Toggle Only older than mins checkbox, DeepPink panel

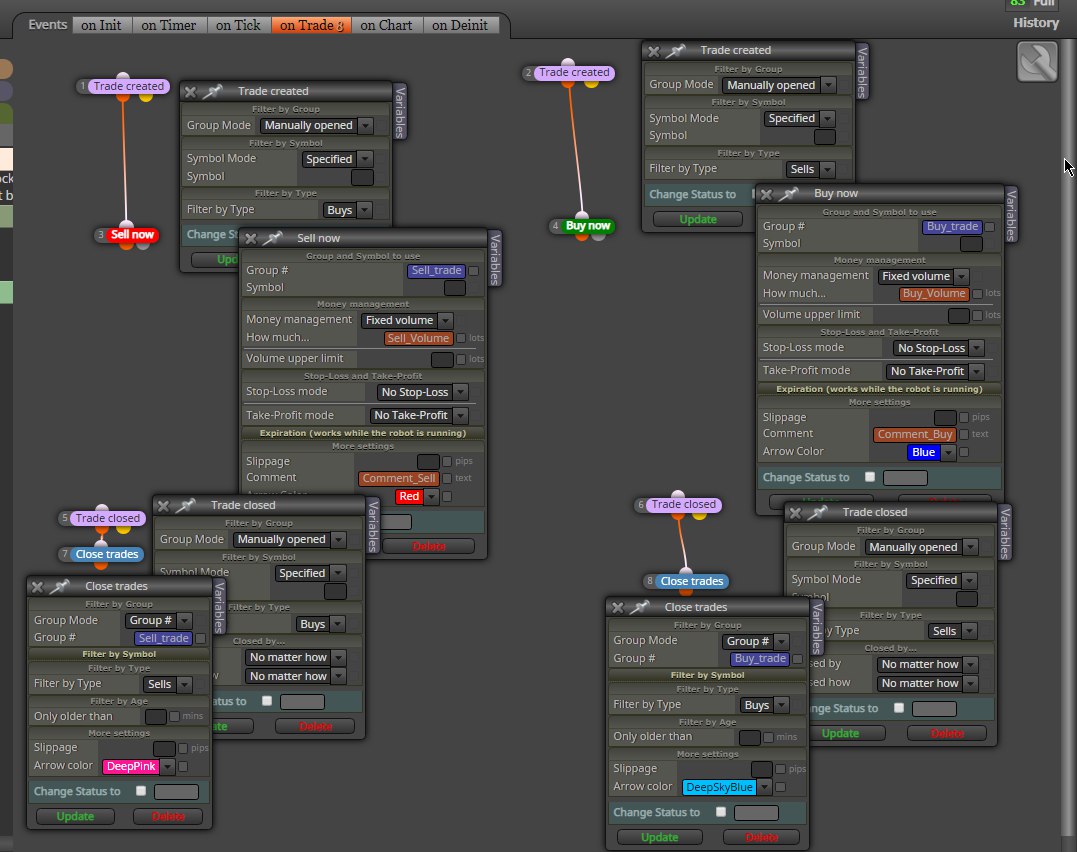click(174, 716)
